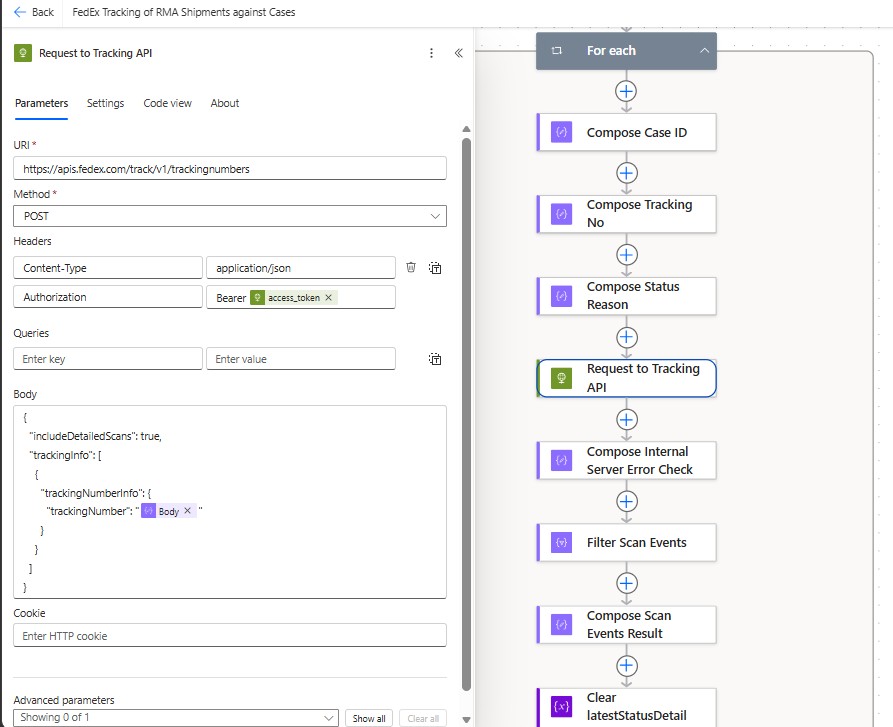
Task: Click the Filter Scan Events action icon
Action: click(x=562, y=543)
